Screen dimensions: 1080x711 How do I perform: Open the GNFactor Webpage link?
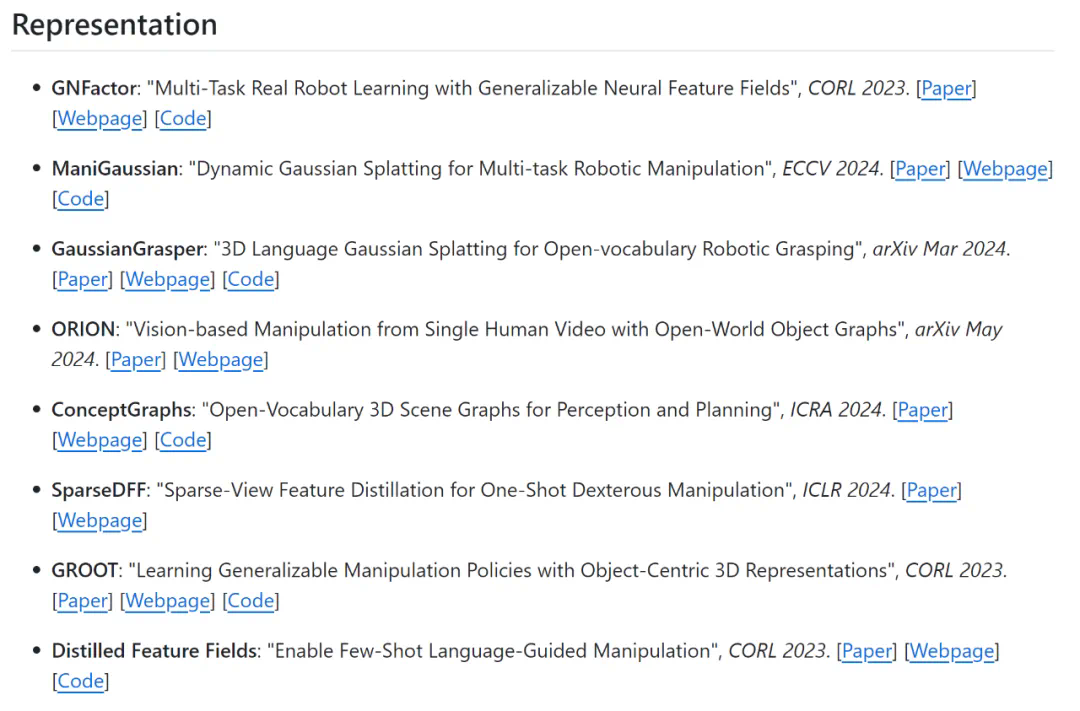[100, 119]
